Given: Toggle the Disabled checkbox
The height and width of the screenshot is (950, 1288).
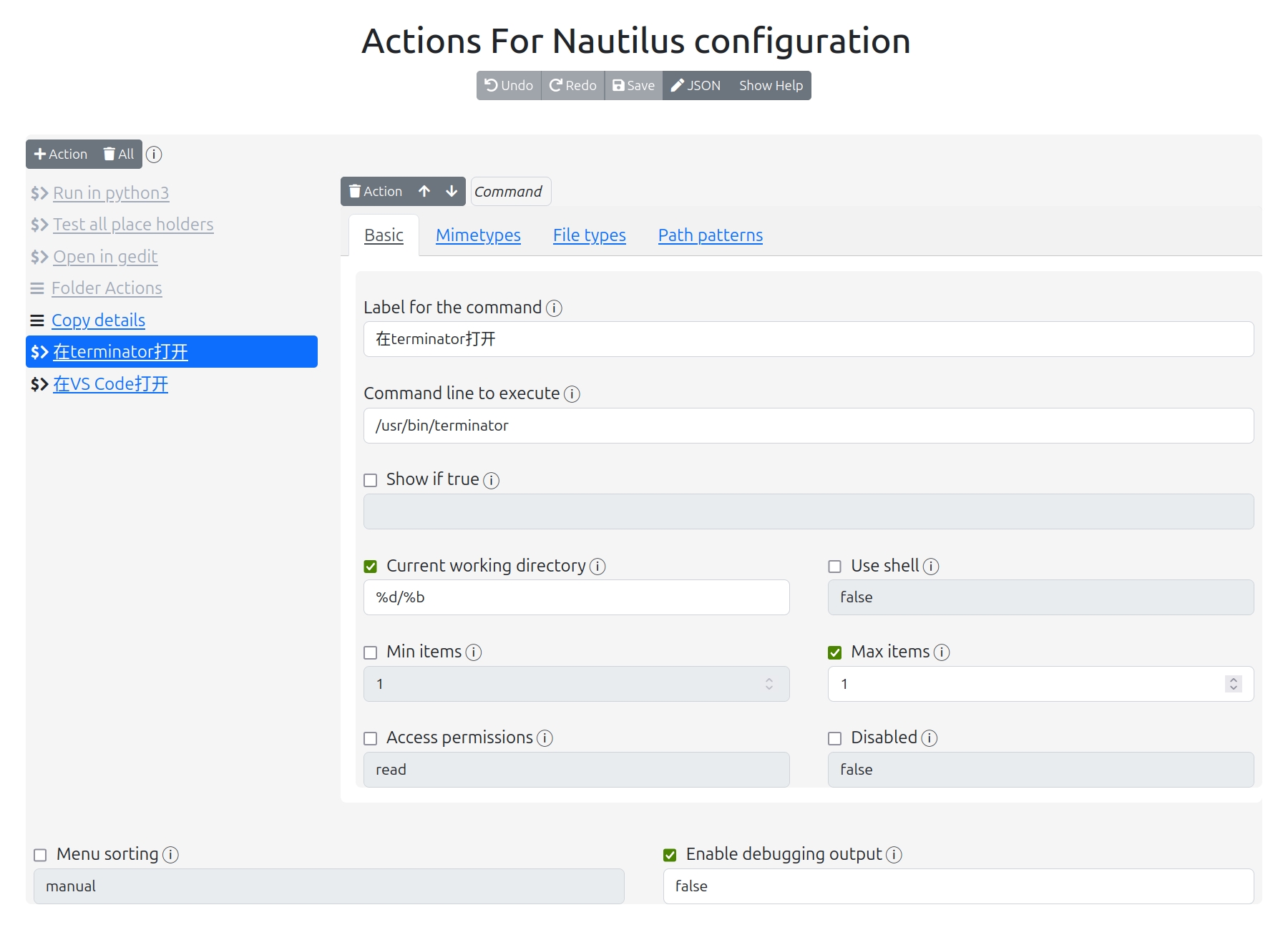Looking at the screenshot, I should click(835, 738).
